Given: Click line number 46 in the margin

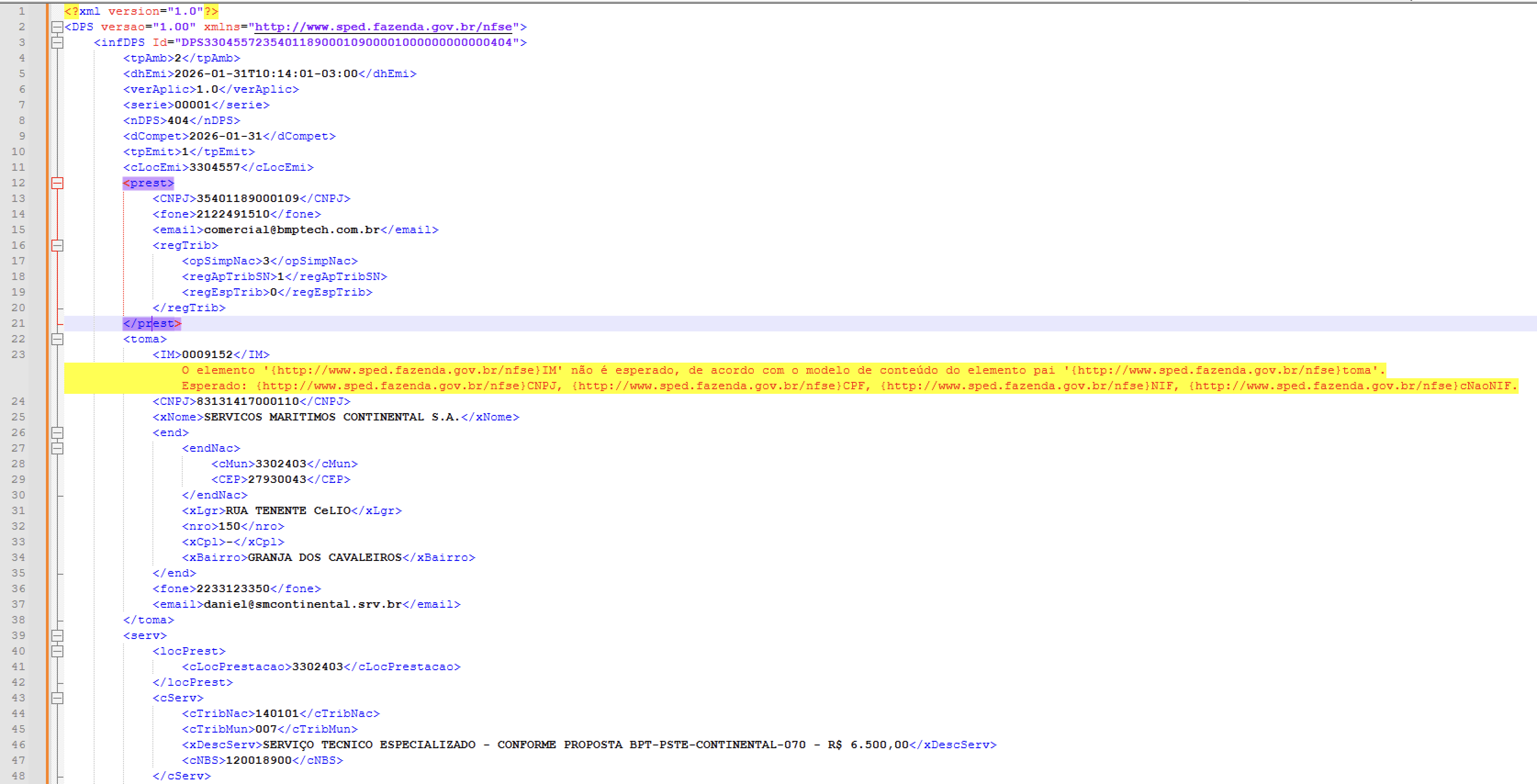Looking at the screenshot, I should pyautogui.click(x=18, y=745).
